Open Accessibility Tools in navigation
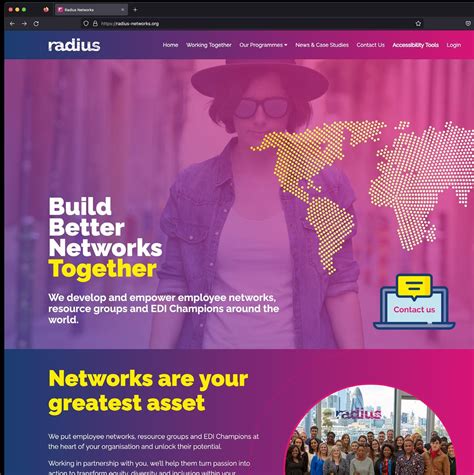Viewport: 474px width, 475px height. (415, 45)
